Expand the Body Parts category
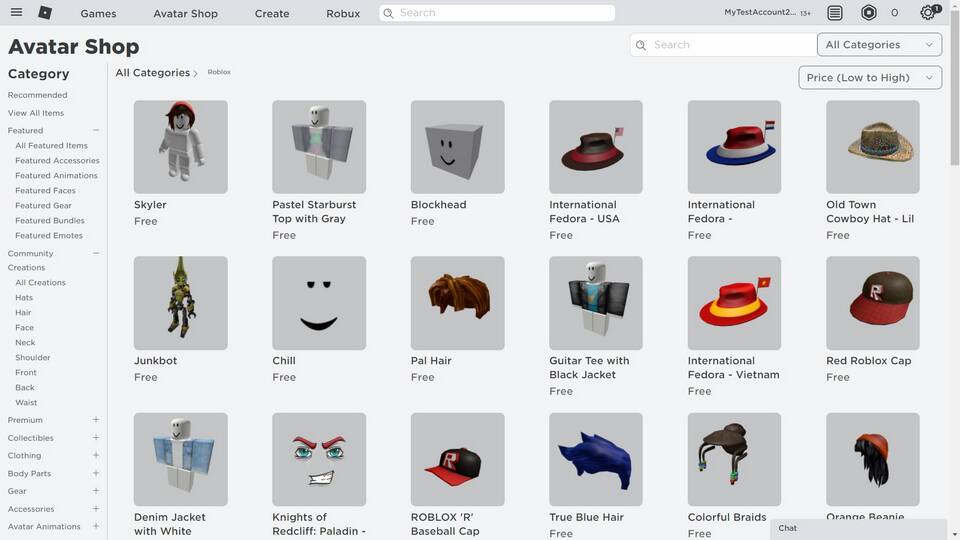This screenshot has width=960, height=540. [x=96, y=473]
